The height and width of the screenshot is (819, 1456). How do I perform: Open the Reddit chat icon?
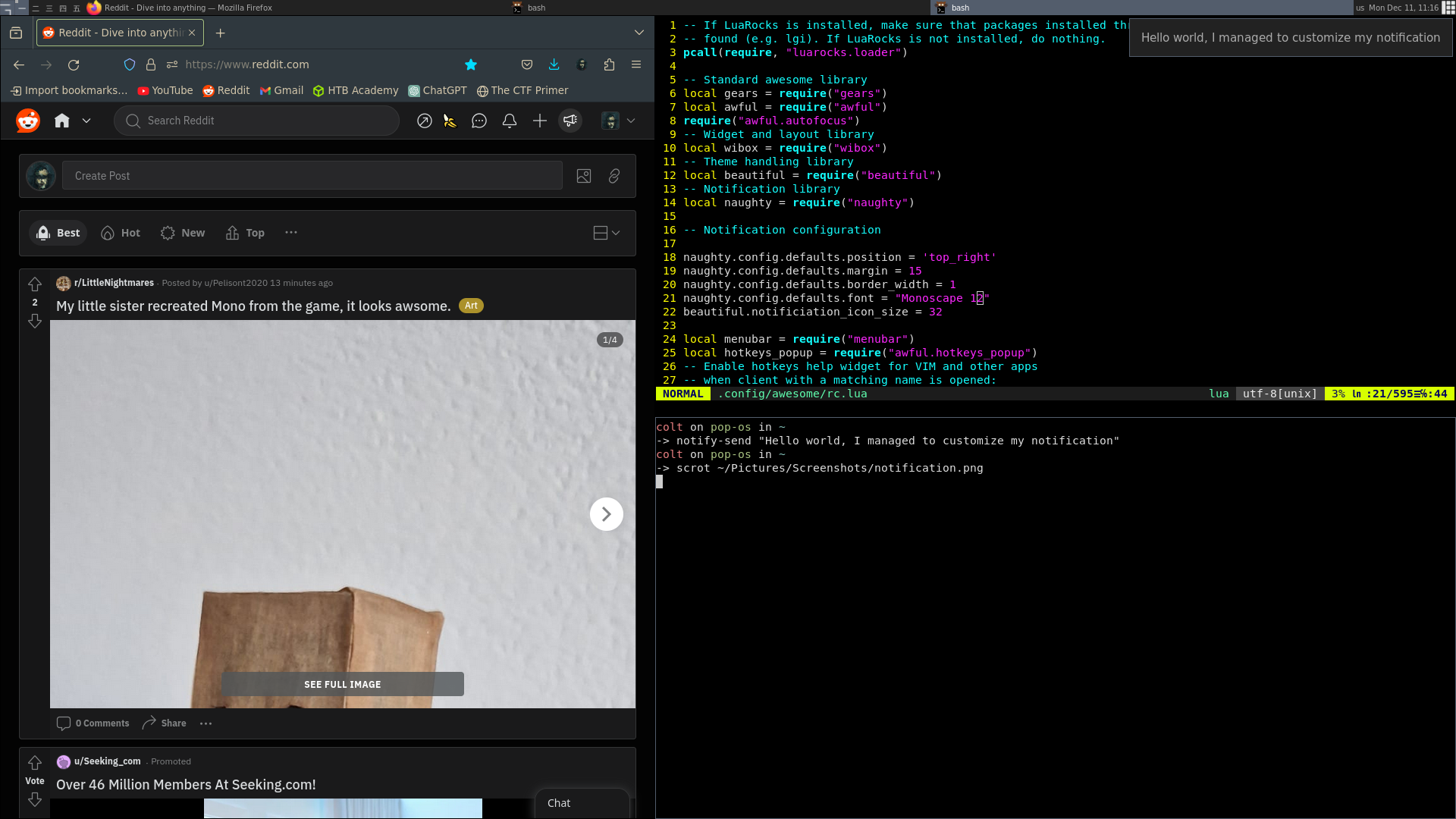point(479,121)
